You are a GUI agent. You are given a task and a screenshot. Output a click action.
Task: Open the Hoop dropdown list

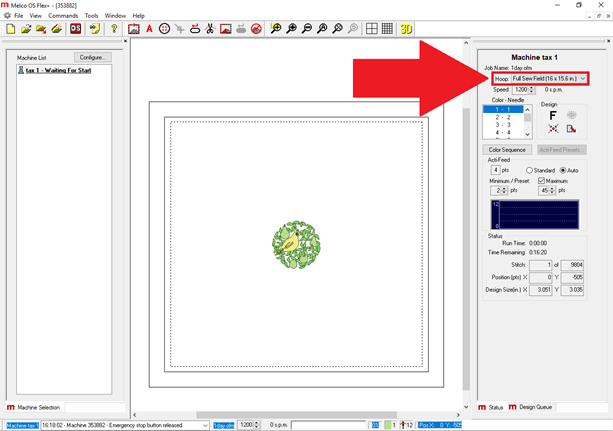(x=582, y=78)
